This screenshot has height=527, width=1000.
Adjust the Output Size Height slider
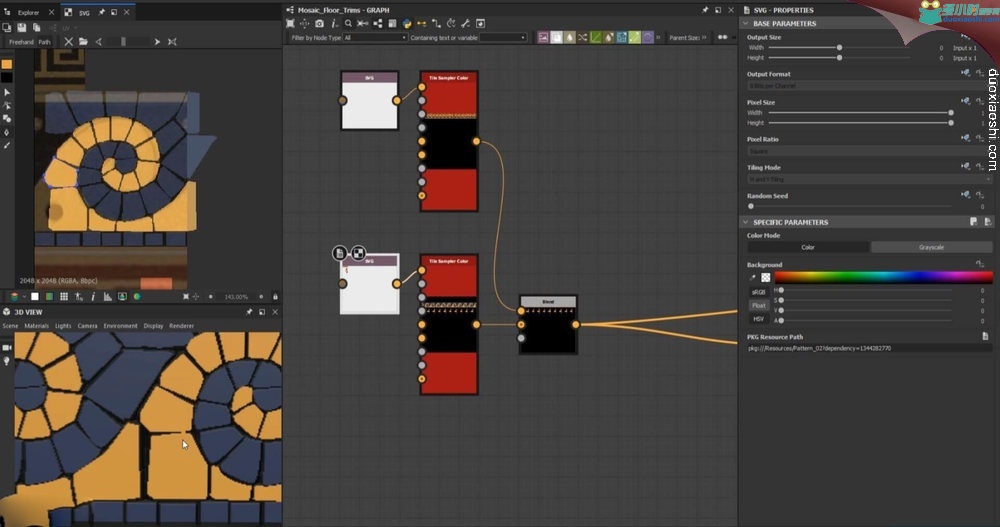[839, 58]
